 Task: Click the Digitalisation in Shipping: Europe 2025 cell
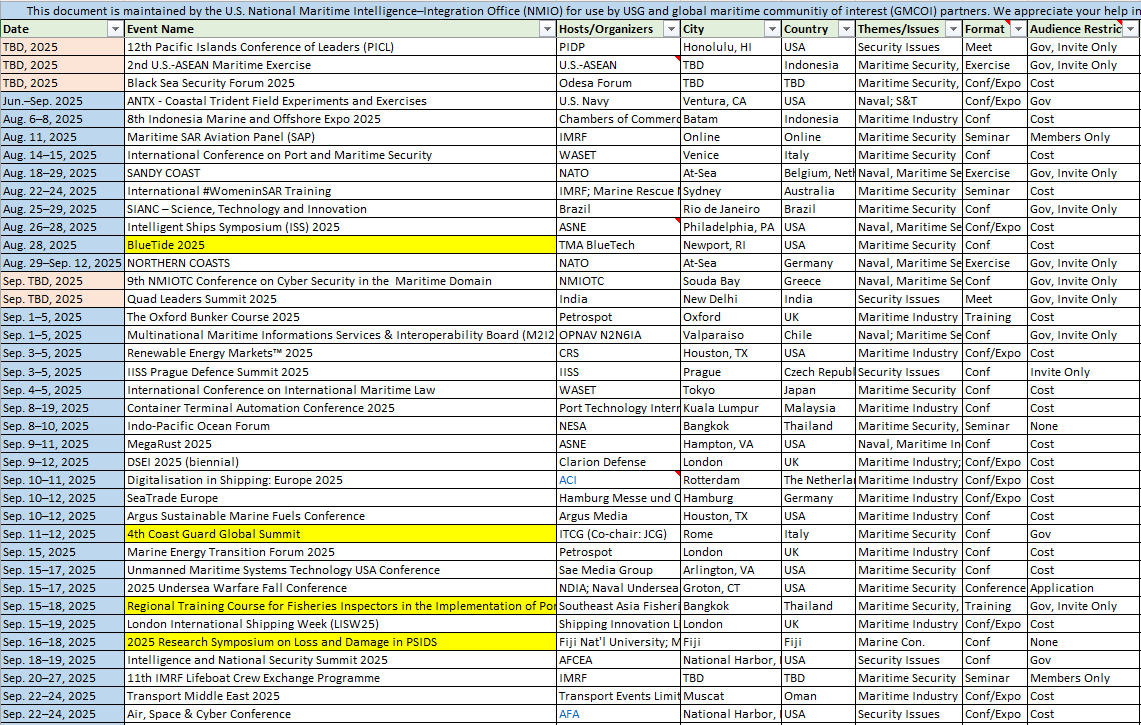click(x=341, y=480)
